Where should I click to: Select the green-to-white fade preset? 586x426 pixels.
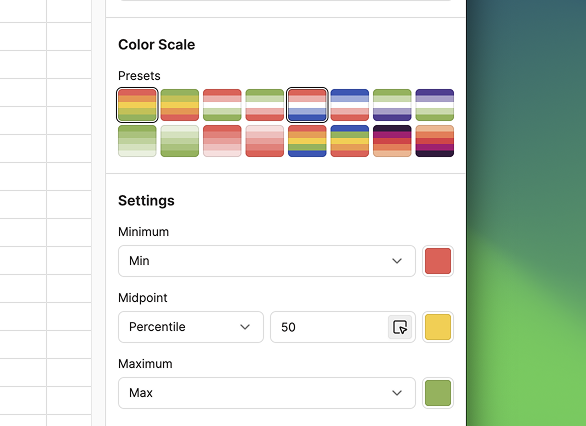(x=137, y=141)
